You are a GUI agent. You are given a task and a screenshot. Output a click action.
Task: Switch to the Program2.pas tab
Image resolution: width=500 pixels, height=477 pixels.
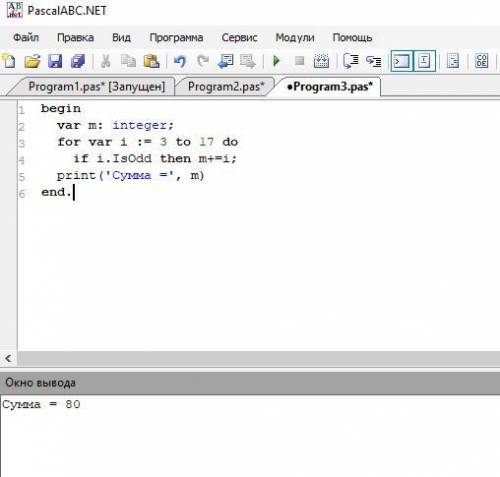[226, 87]
